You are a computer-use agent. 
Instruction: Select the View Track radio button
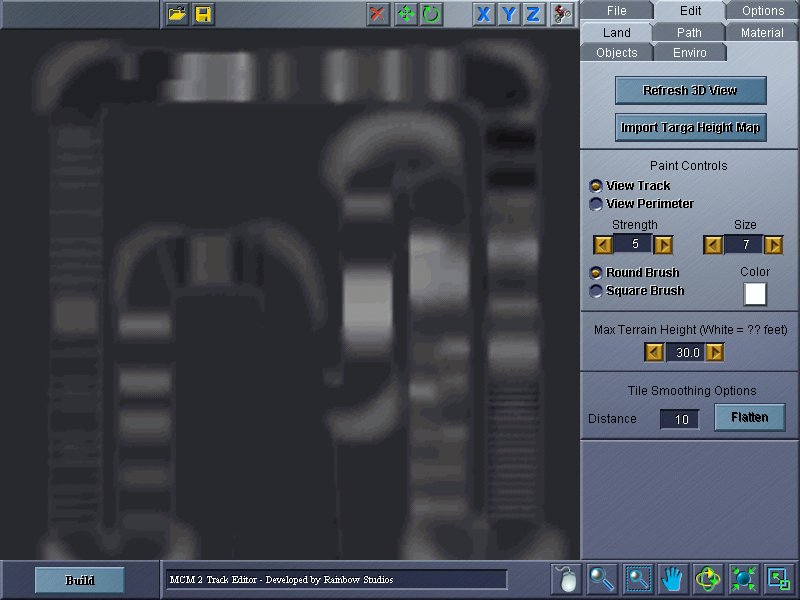point(595,186)
